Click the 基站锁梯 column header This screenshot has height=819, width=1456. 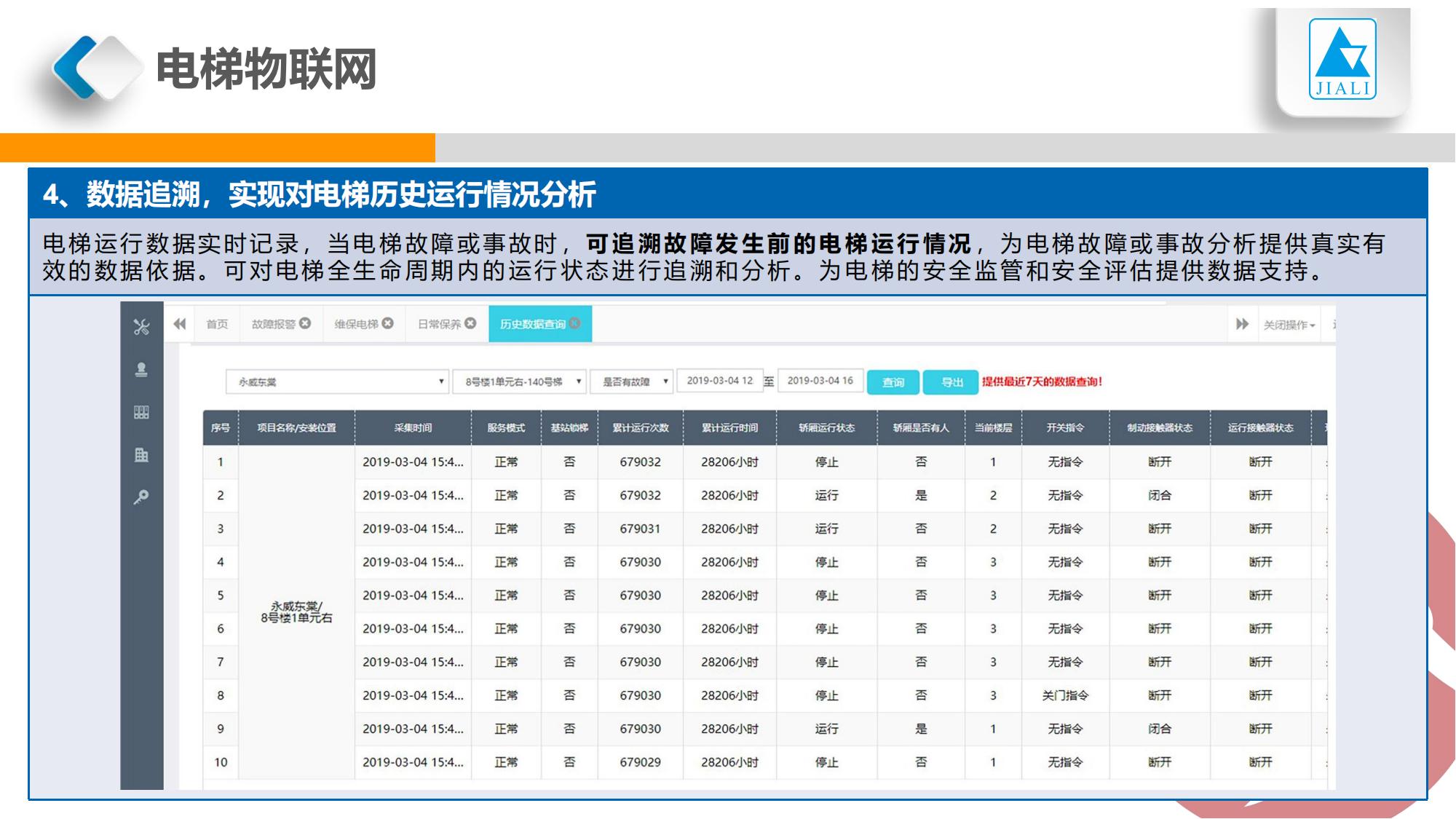[569, 428]
